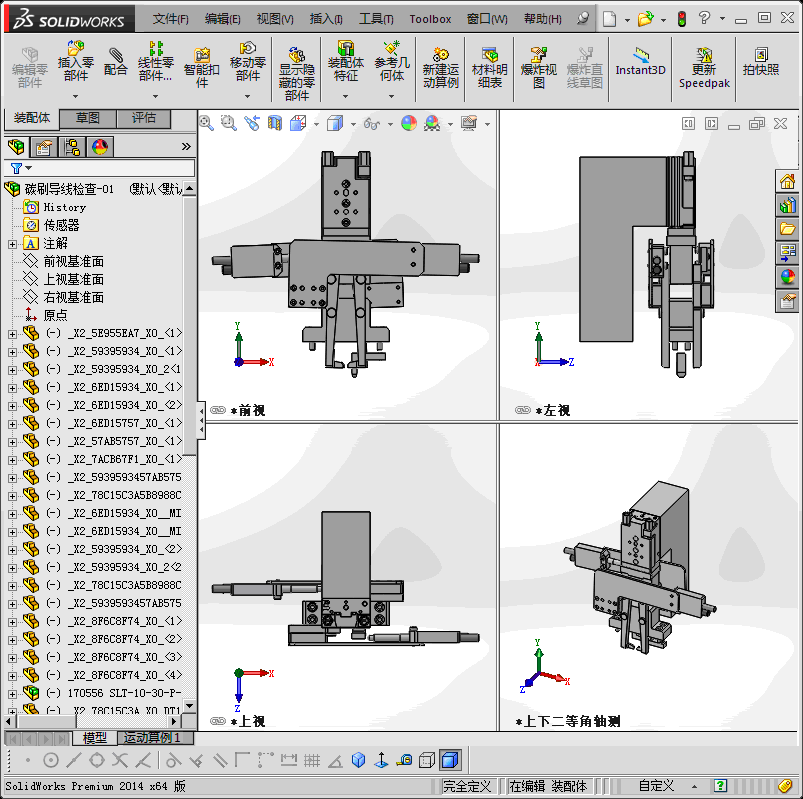Image resolution: width=803 pixels, height=799 pixels.
Task: Click Apply Scene icon
Action: coord(432,123)
